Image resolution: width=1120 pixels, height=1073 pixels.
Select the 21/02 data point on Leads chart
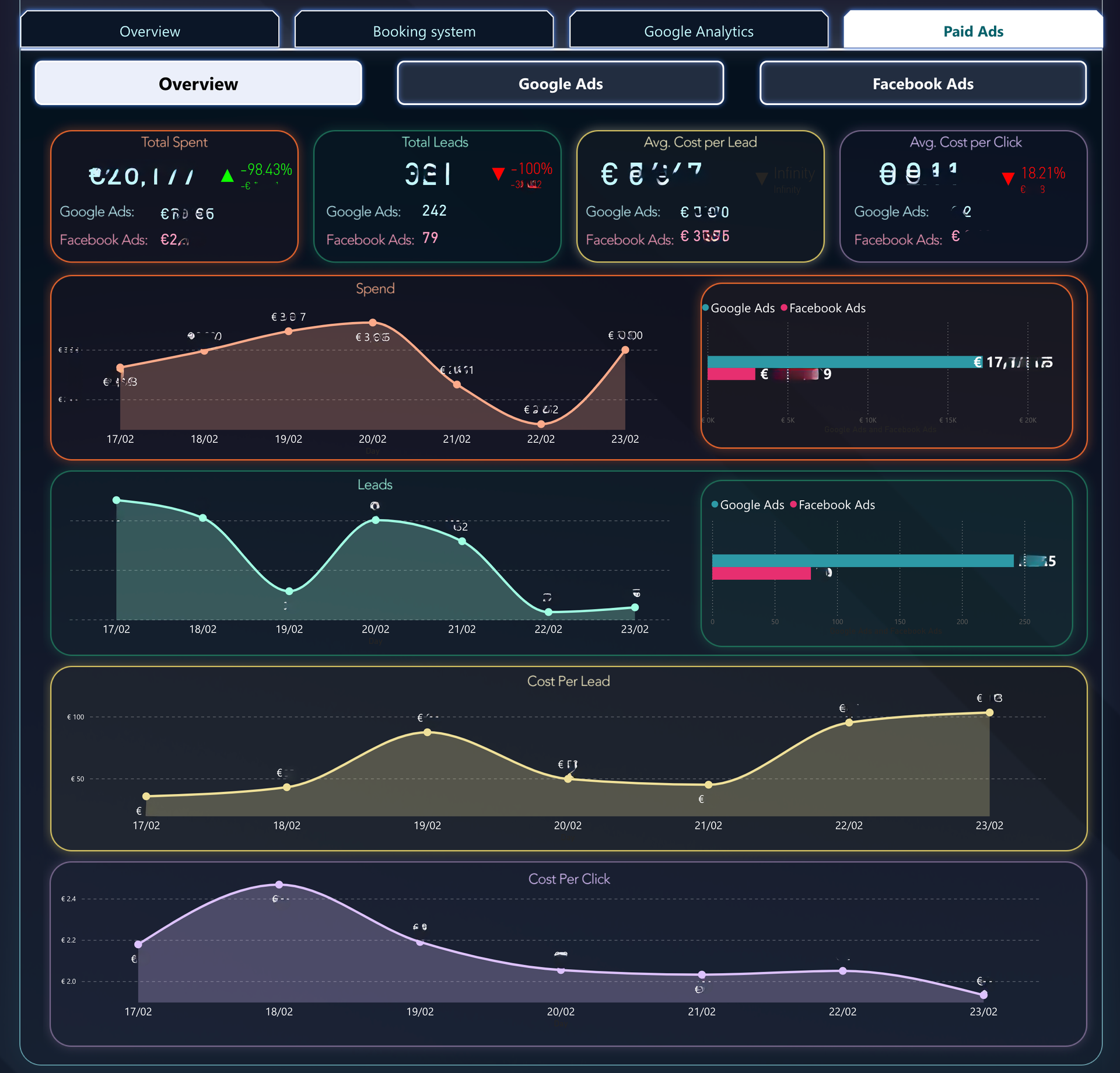pos(462,541)
